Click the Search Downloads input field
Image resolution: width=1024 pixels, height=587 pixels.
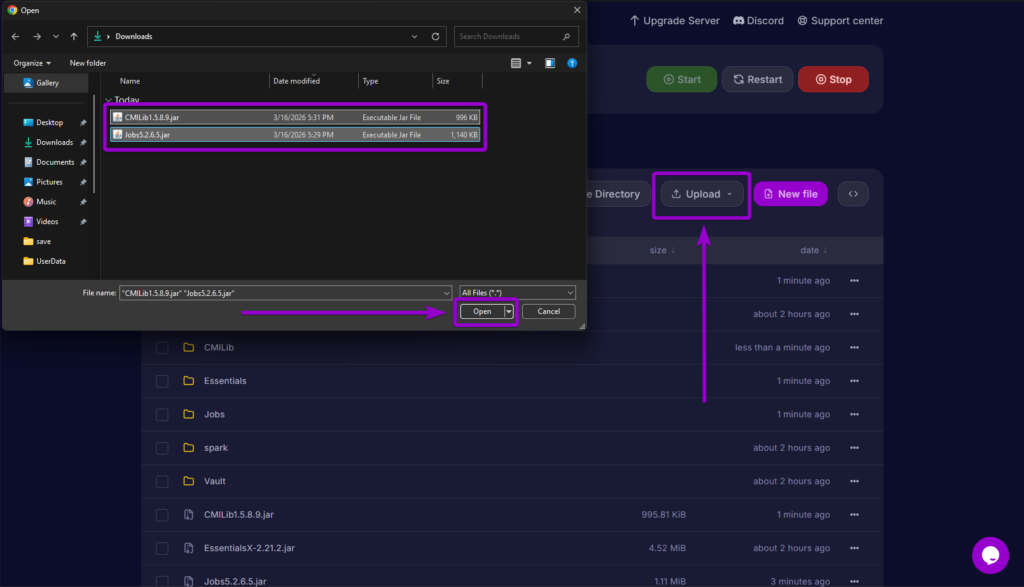(510, 36)
